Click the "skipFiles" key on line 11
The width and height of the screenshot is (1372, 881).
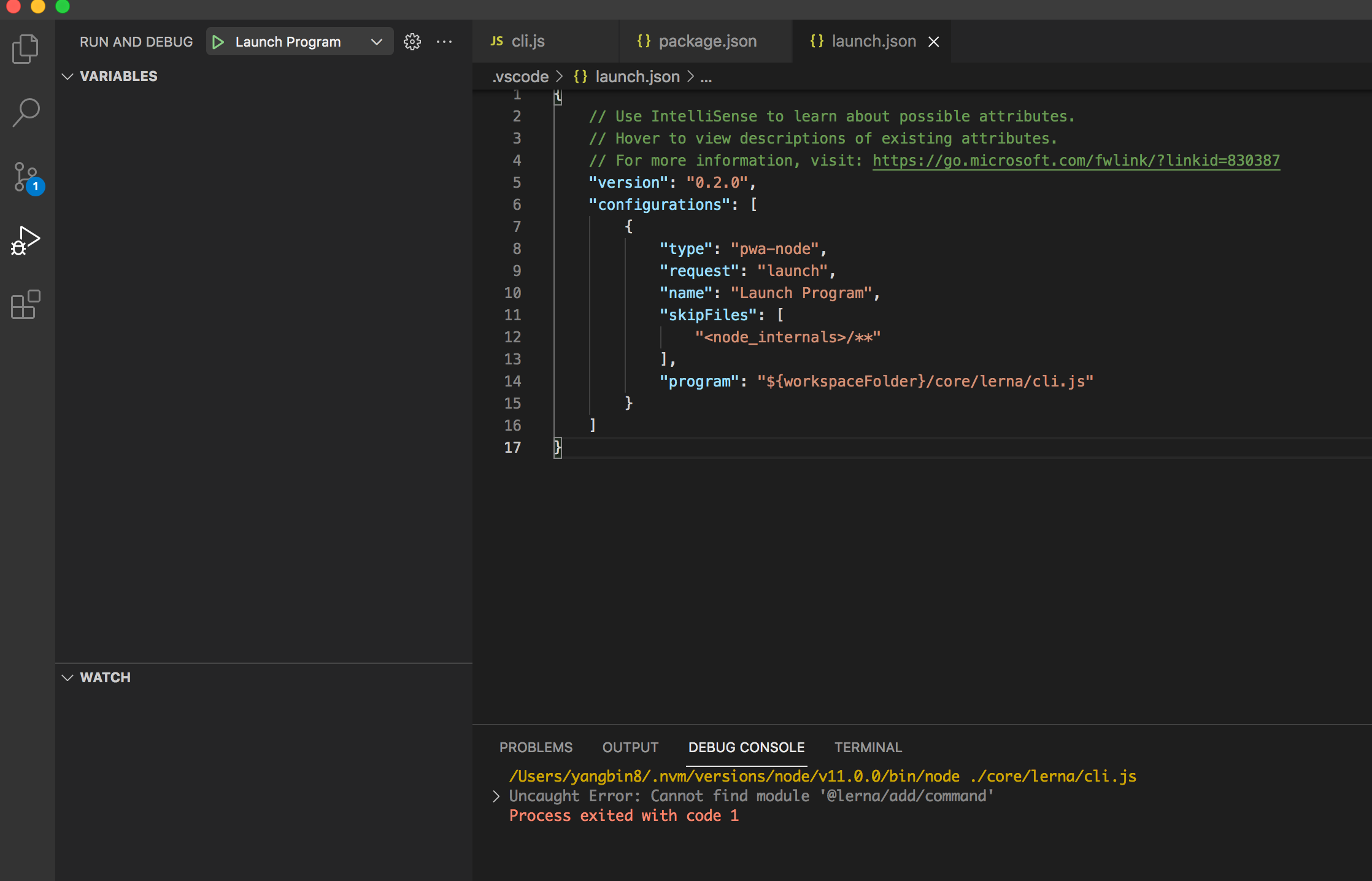tap(708, 315)
